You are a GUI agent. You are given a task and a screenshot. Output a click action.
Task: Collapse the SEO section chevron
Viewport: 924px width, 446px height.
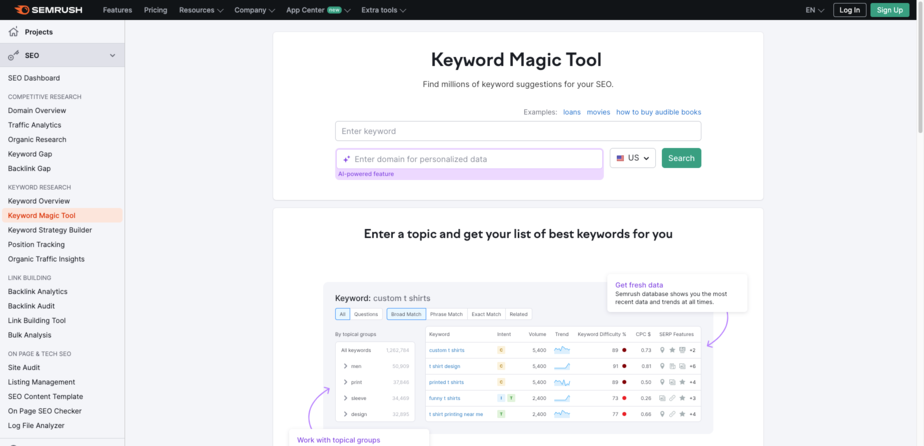(113, 55)
